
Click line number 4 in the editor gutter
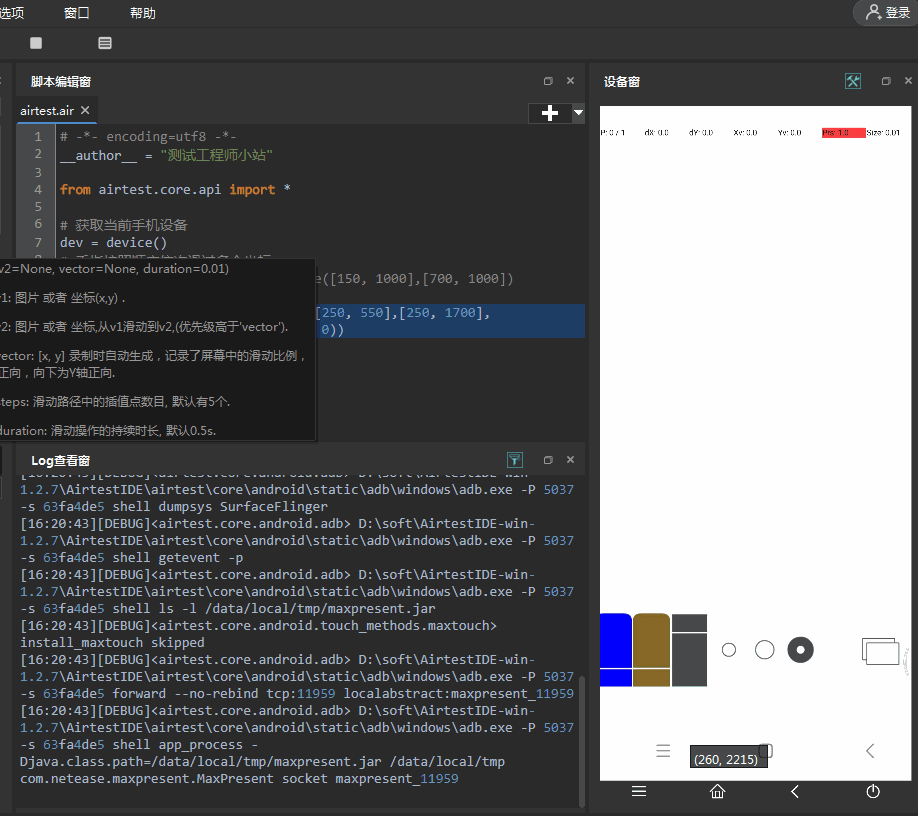tap(37, 189)
